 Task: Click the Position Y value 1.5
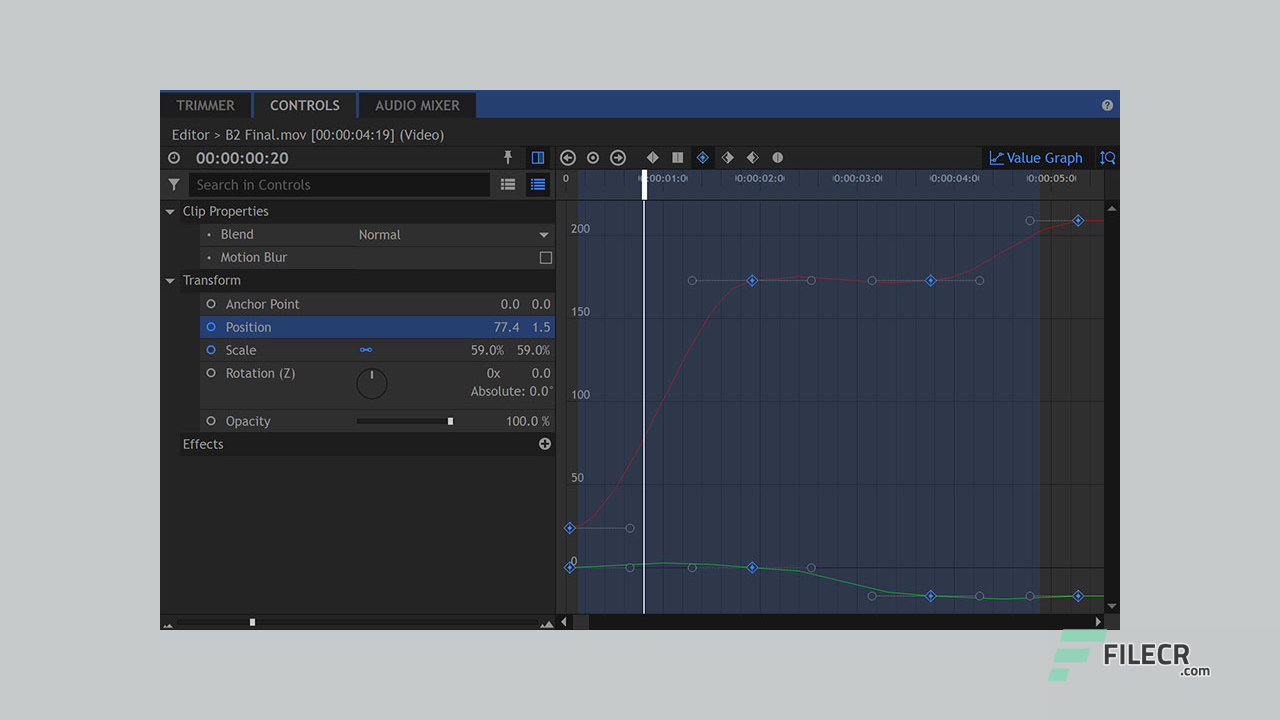(x=541, y=327)
